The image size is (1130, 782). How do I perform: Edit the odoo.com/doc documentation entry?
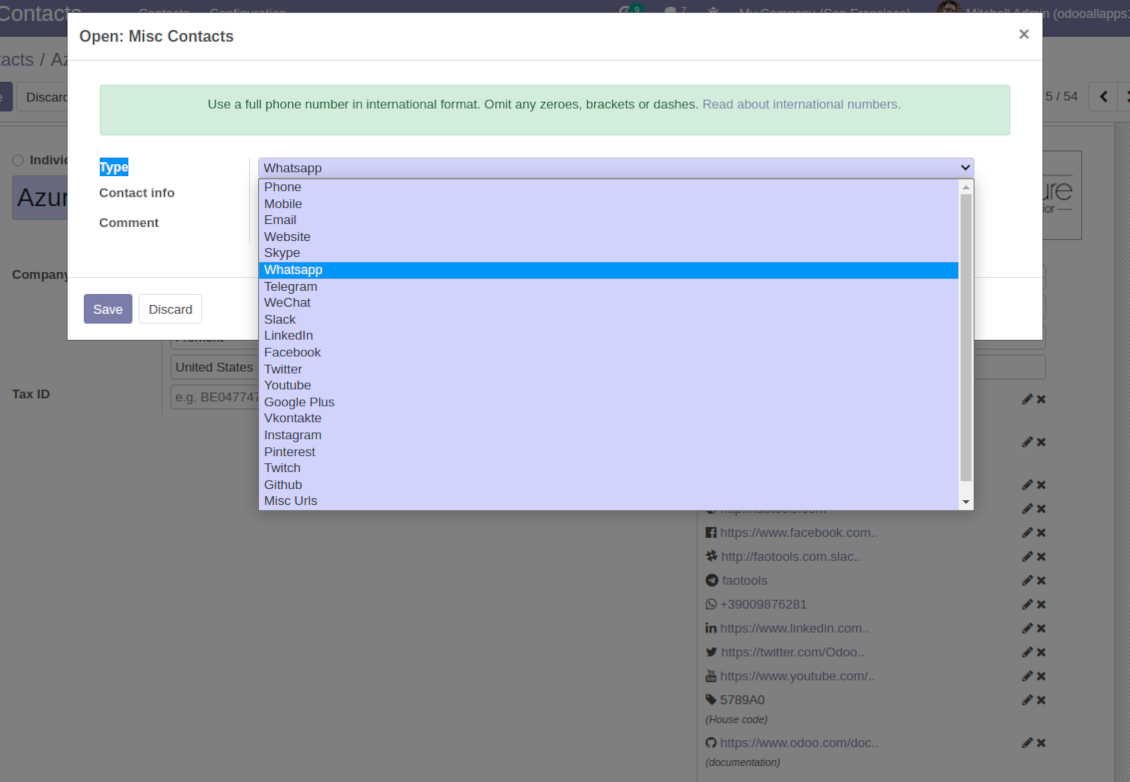tap(1027, 742)
